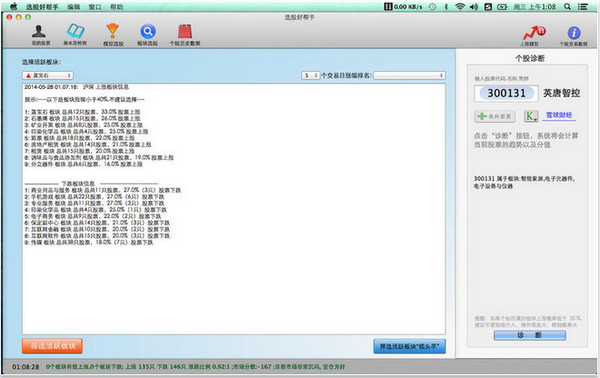Click the line '9: 传媒 板块 总共38只股票'
Screen dimensions: 600x378
[x=89, y=242]
